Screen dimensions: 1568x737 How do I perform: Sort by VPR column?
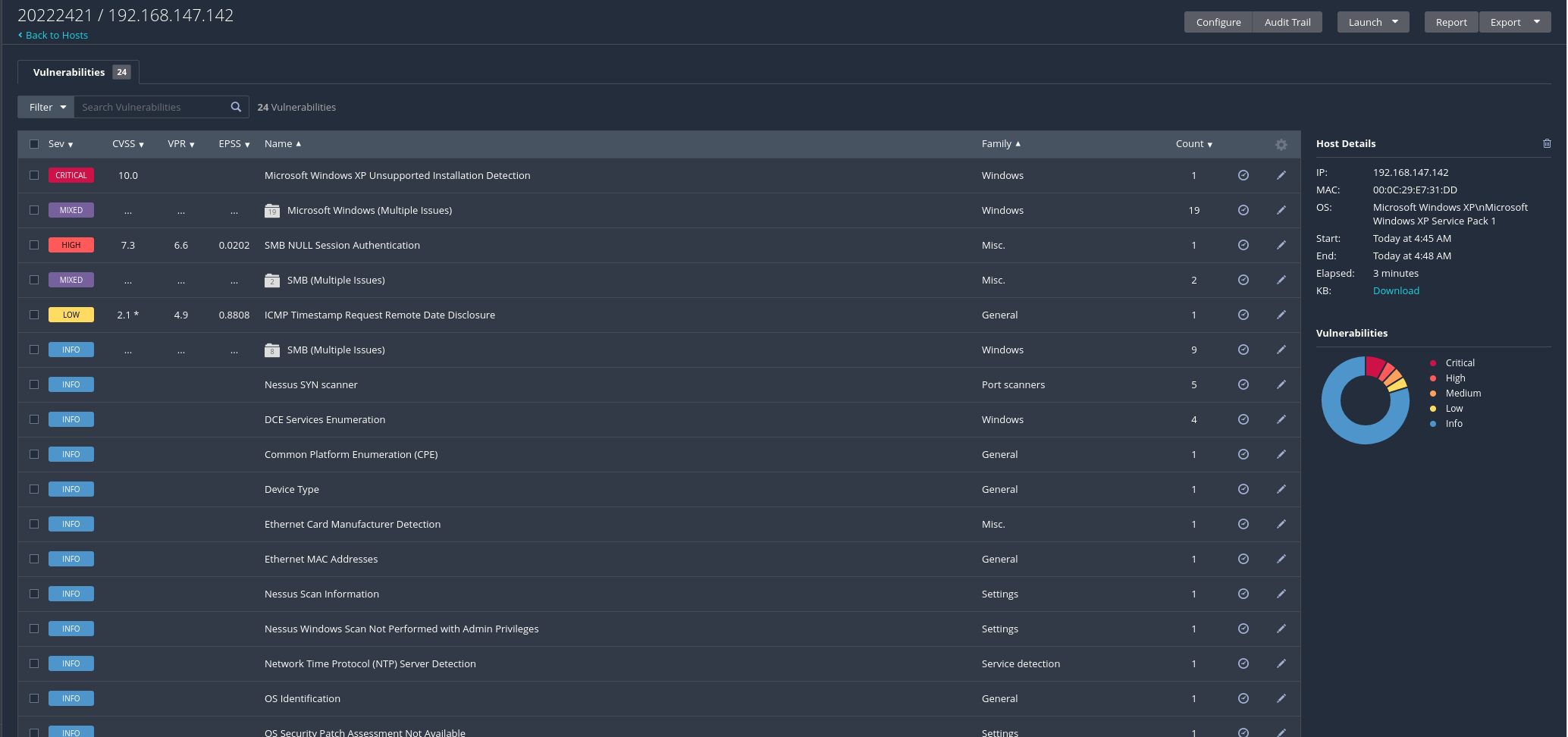click(181, 144)
